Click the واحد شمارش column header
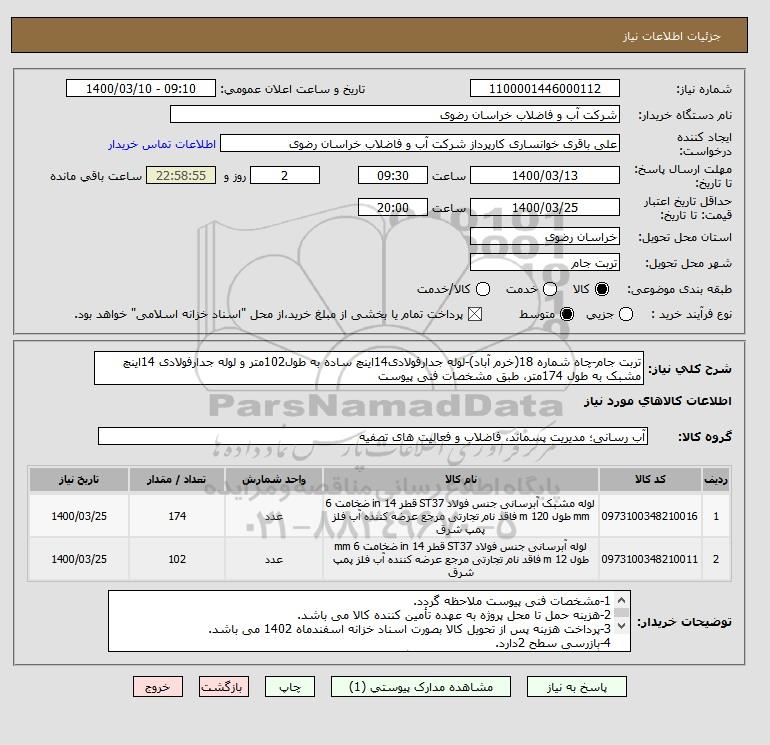The image size is (770, 745). pyautogui.click(x=274, y=479)
